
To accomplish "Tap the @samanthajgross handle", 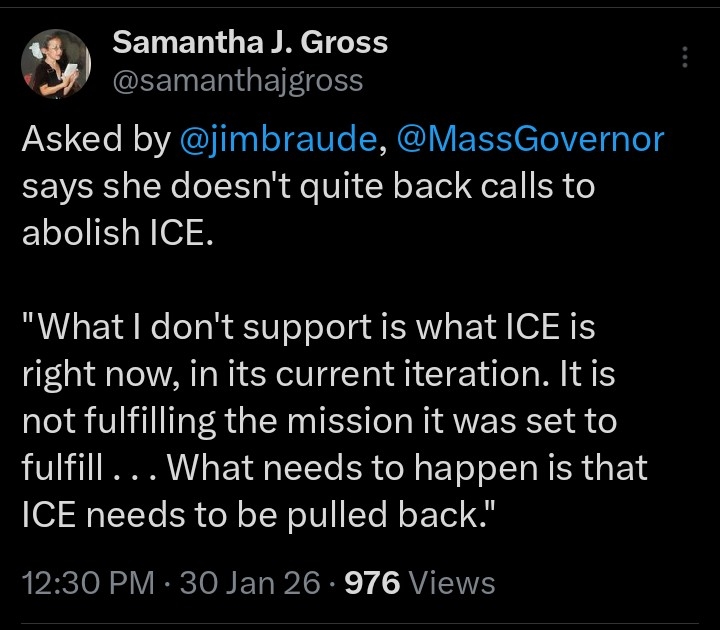I will point(238,81).
